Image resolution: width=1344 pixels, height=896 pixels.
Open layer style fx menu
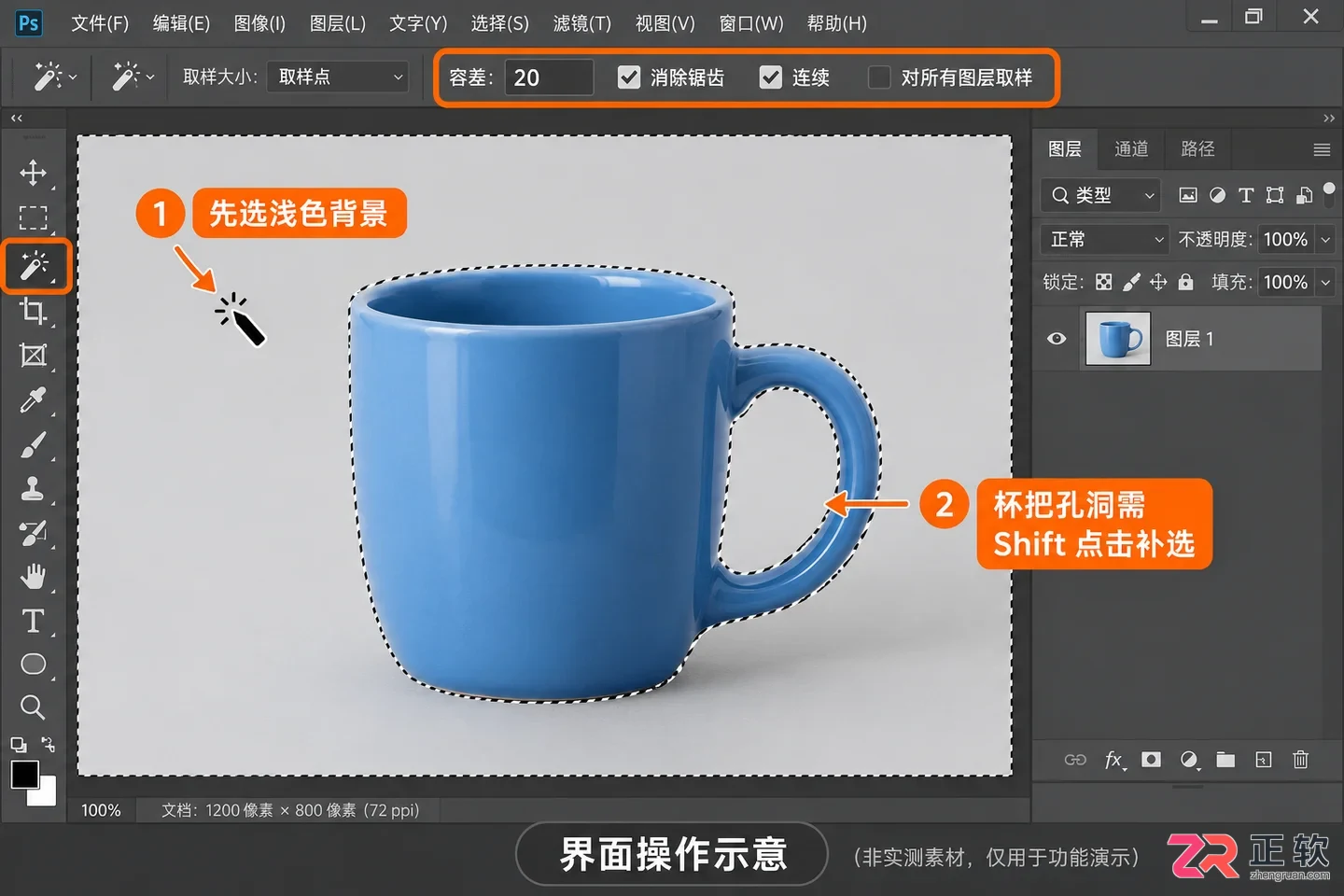(1114, 760)
